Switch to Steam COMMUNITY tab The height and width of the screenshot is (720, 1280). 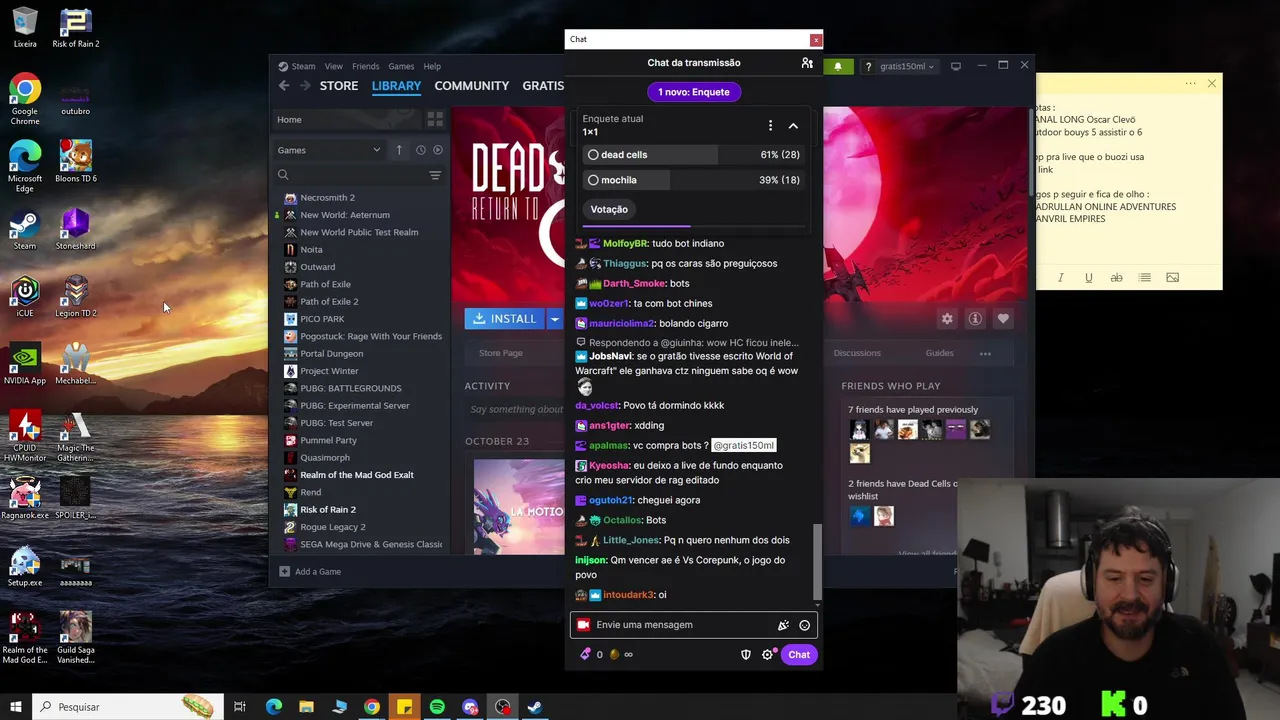pyautogui.click(x=472, y=86)
